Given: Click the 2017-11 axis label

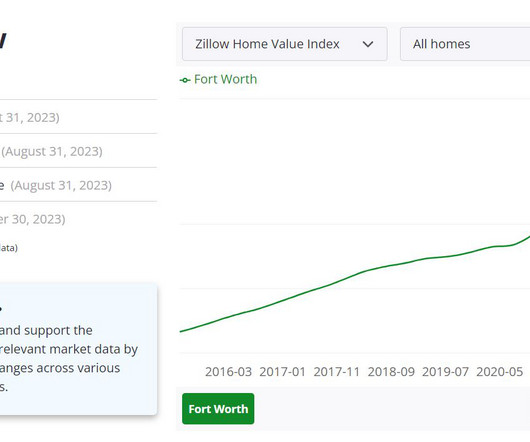Looking at the screenshot, I should (337, 372).
